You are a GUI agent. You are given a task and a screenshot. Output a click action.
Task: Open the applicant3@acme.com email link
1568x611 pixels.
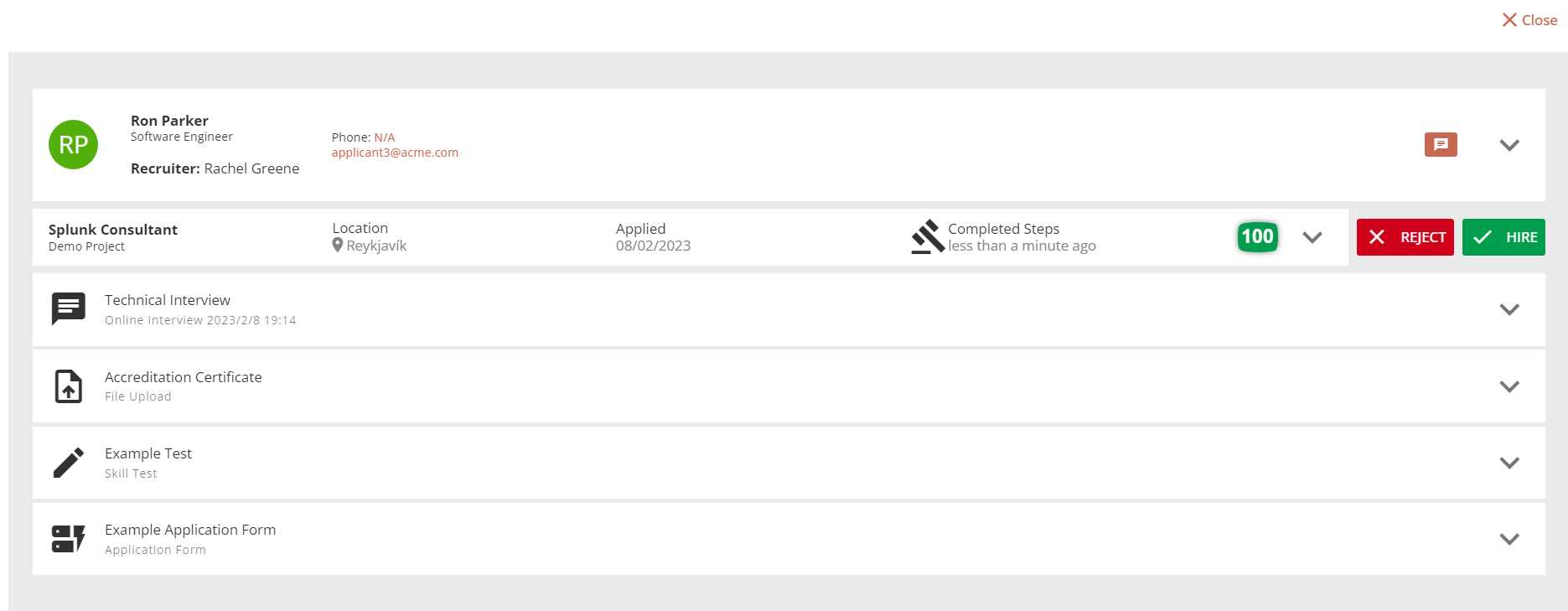tap(395, 153)
